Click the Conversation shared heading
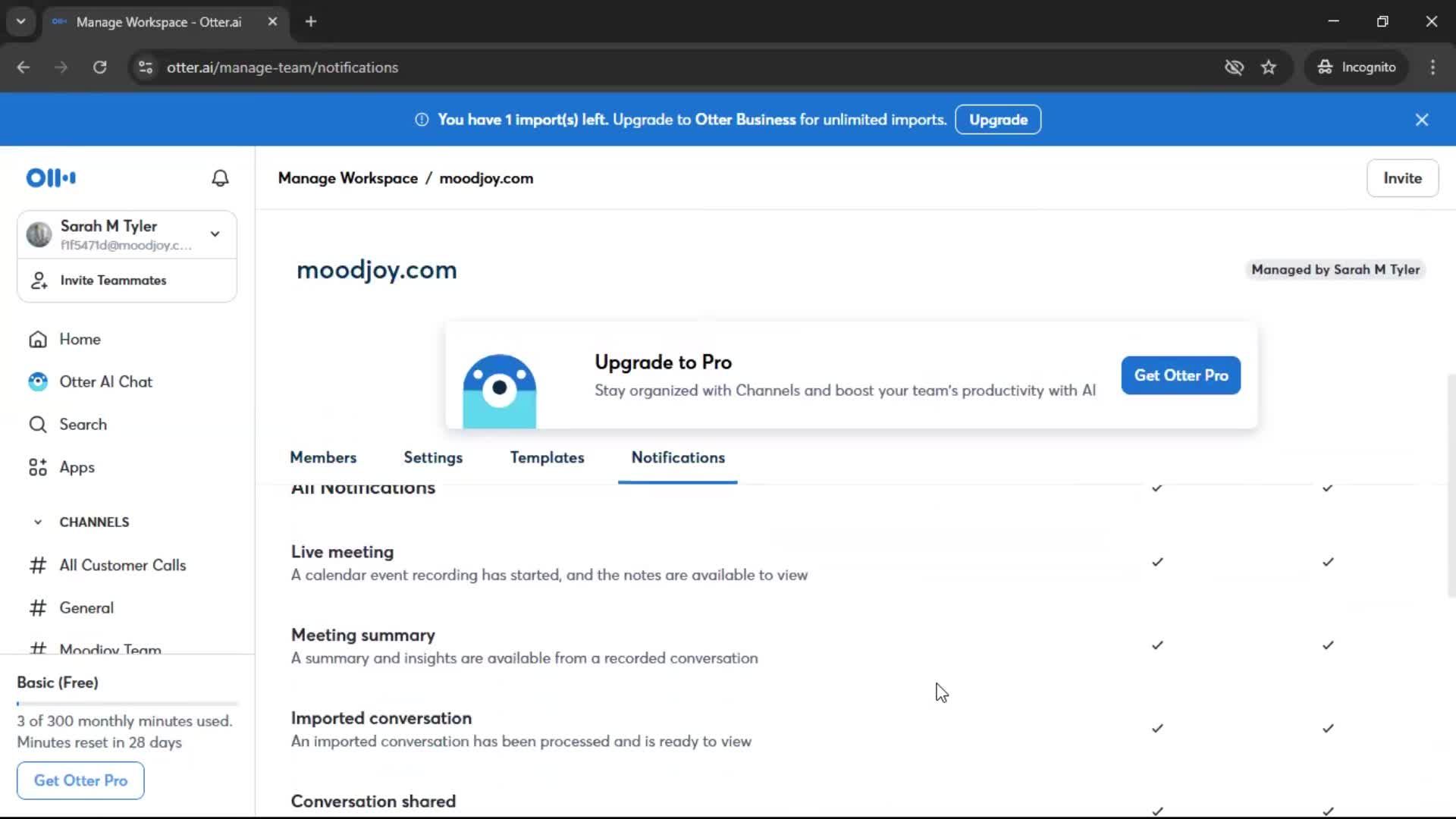This screenshot has width=1456, height=819. (x=373, y=802)
